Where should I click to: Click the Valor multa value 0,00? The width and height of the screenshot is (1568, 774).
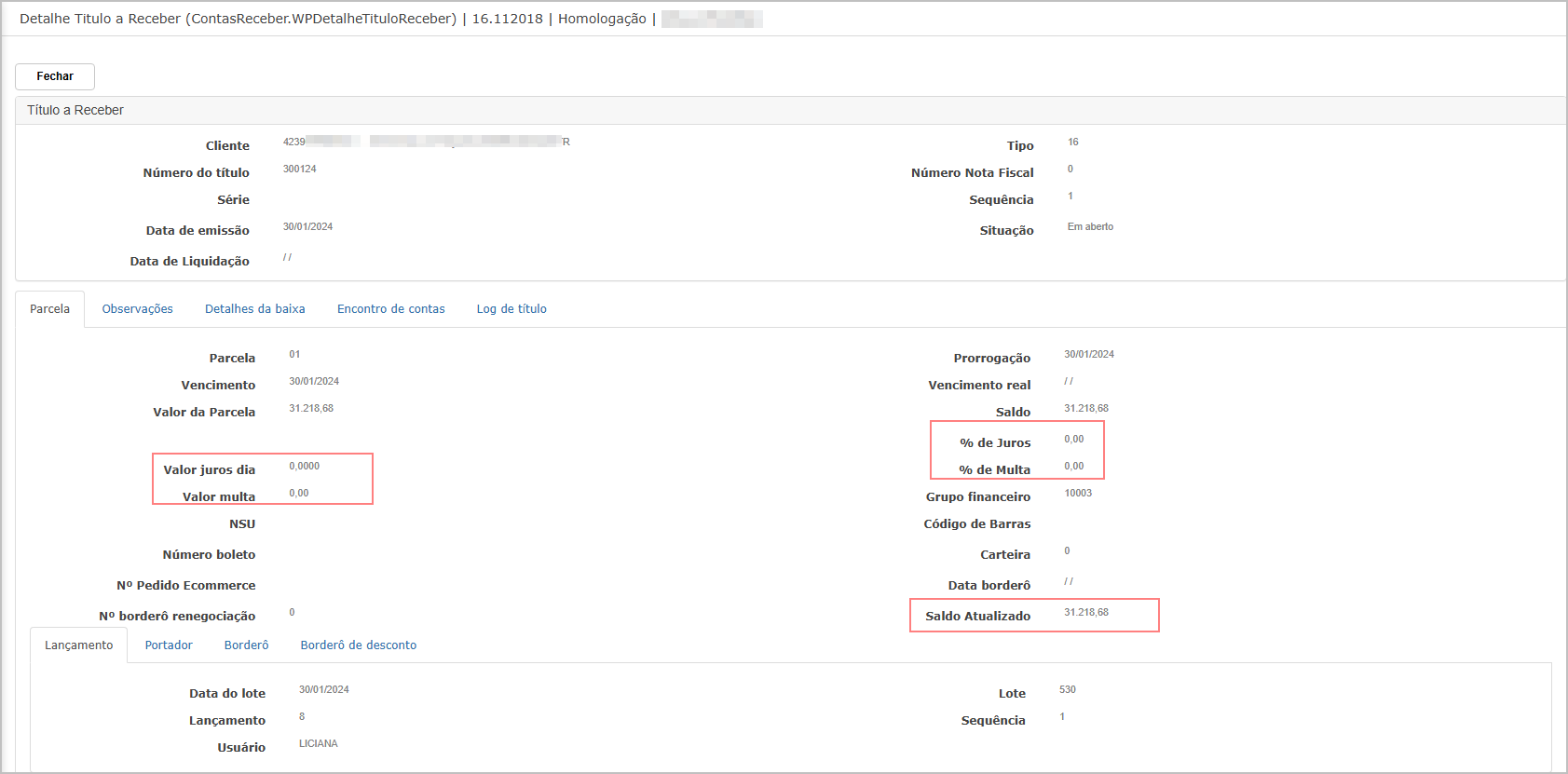coord(299,494)
